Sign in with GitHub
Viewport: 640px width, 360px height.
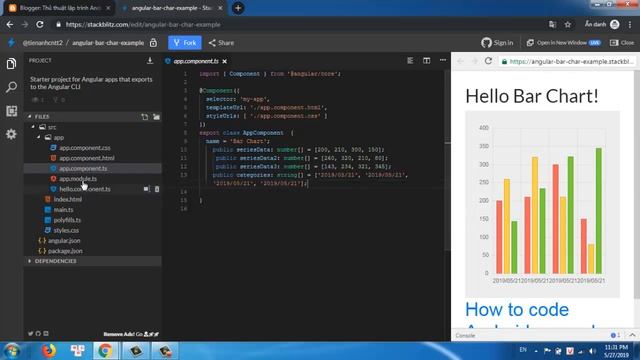(497, 42)
